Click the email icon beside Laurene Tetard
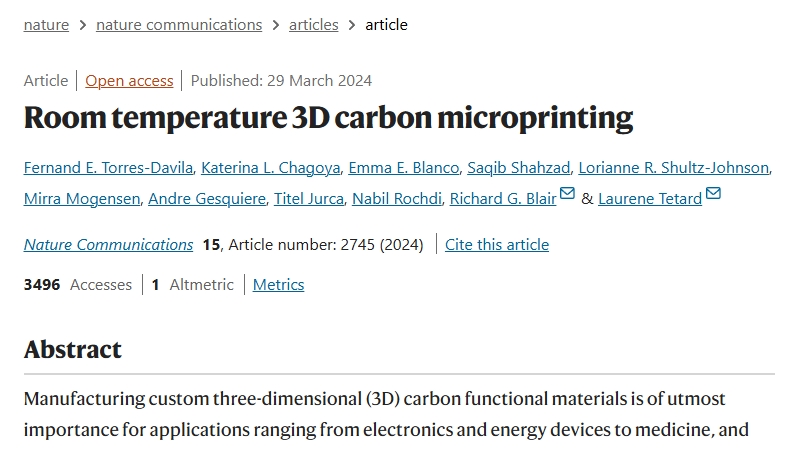The image size is (804, 449). click(x=713, y=194)
